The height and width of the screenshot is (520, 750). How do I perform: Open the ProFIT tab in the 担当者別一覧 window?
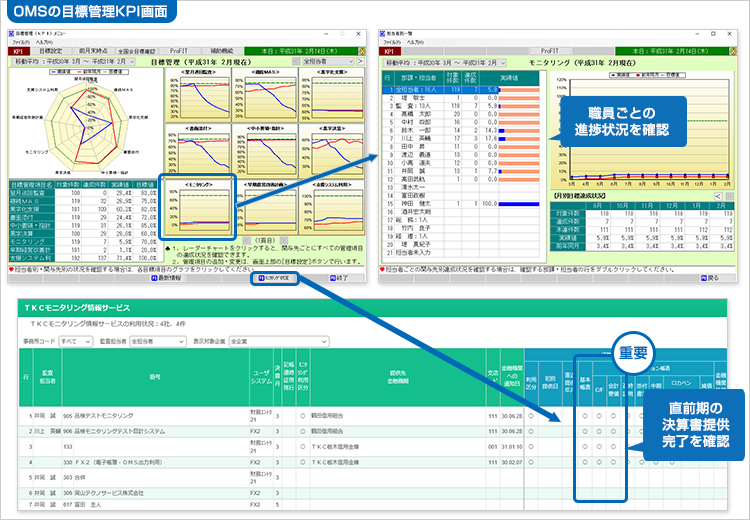pos(550,51)
